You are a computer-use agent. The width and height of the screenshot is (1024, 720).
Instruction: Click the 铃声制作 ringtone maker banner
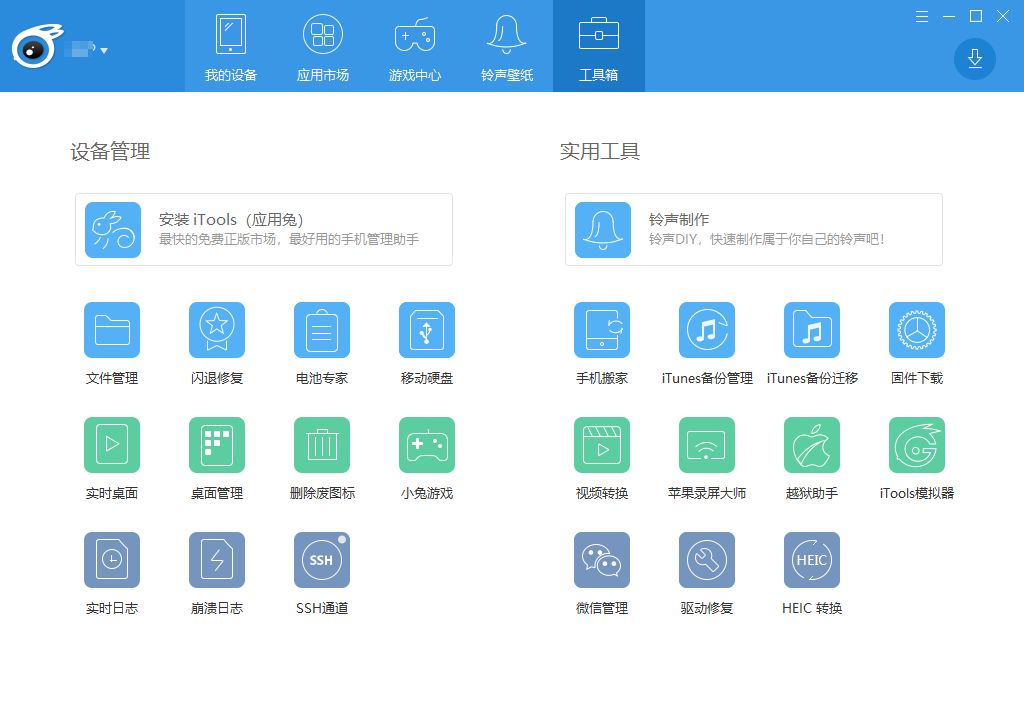754,230
